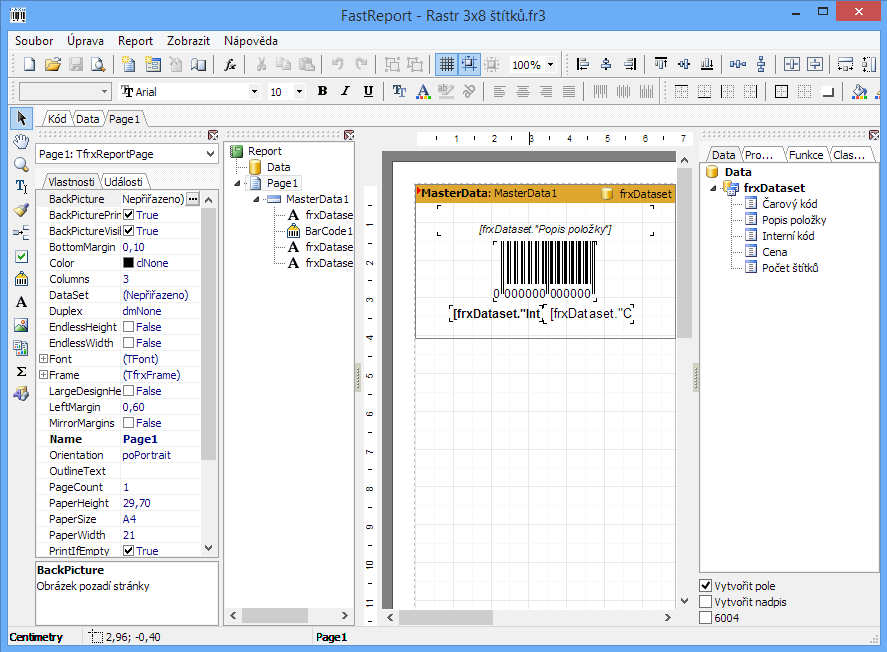
Task: Click the Columns property value field
Action: [x=161, y=279]
